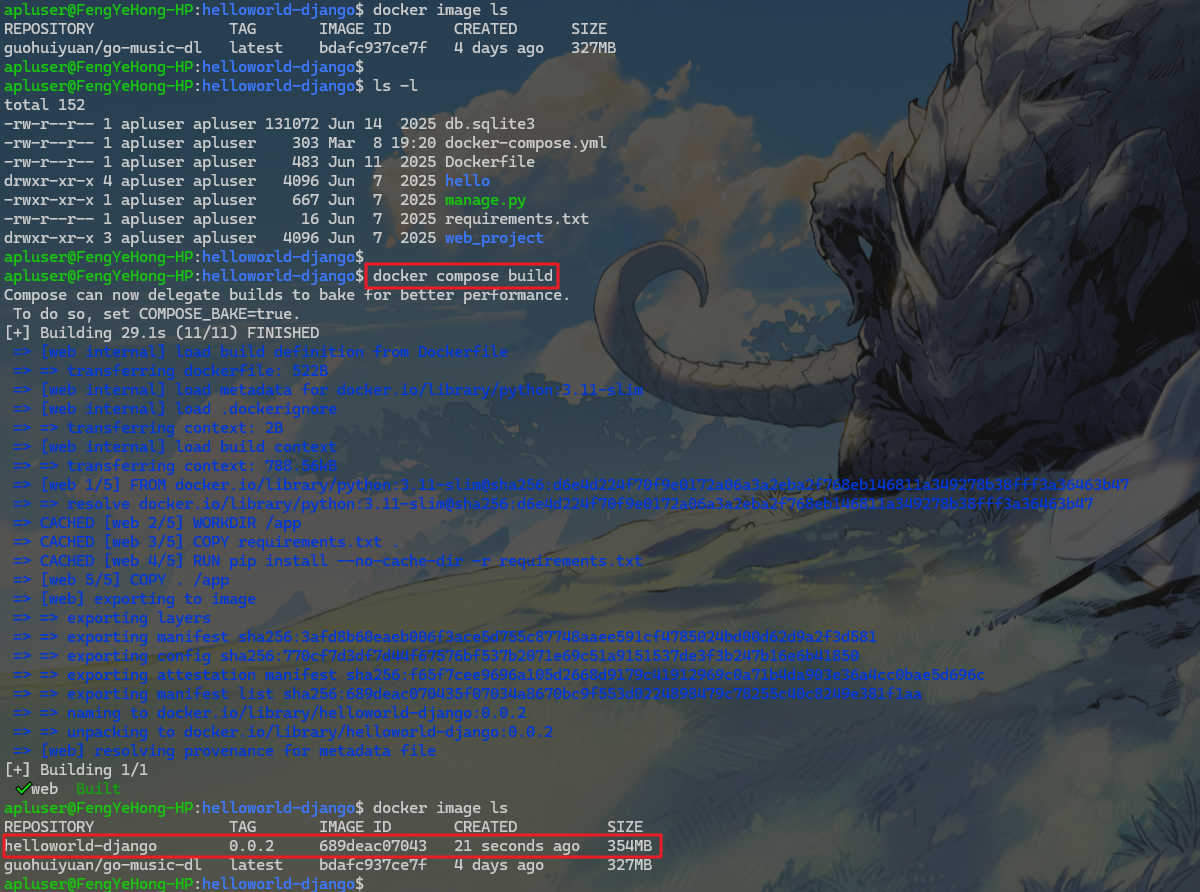1200x892 pixels.
Task: Click the final empty prompt line
Action: pyautogui.click(x=183, y=884)
